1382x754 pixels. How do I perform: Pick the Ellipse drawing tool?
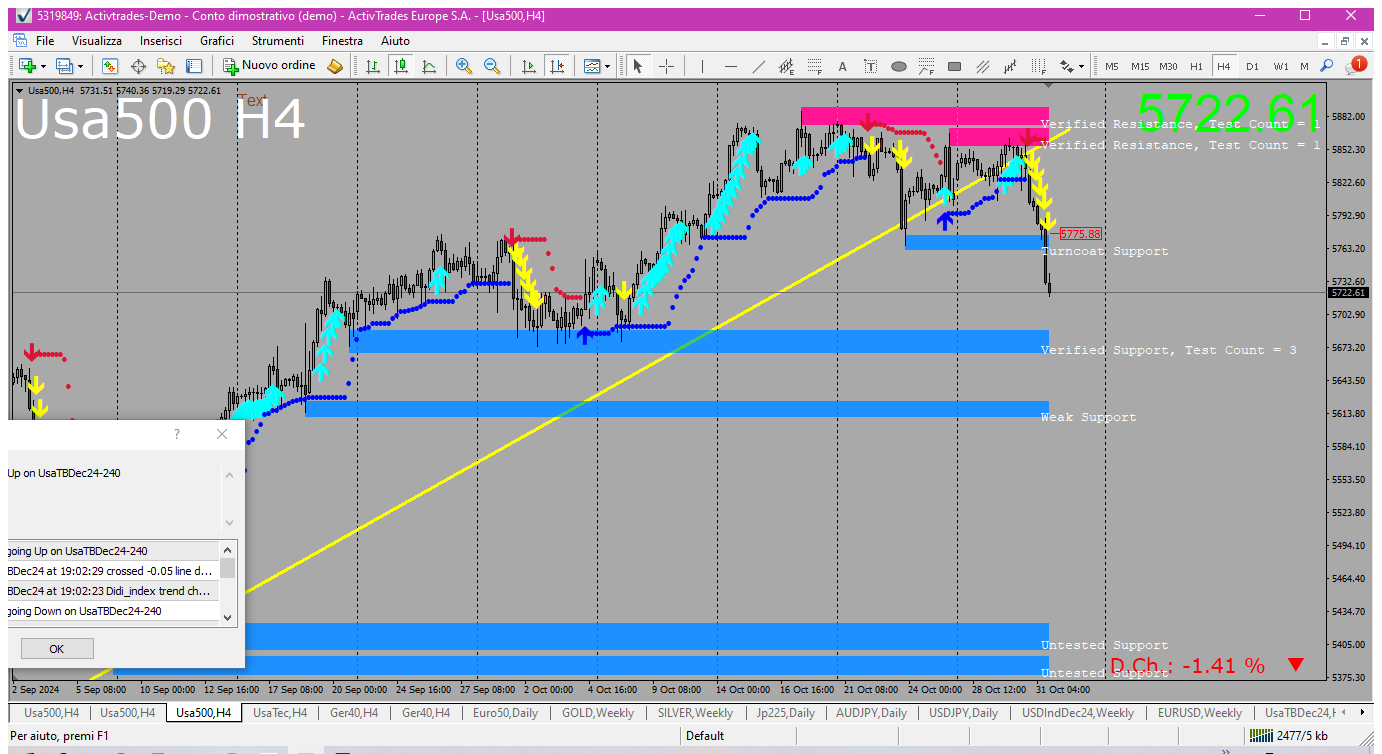click(898, 66)
